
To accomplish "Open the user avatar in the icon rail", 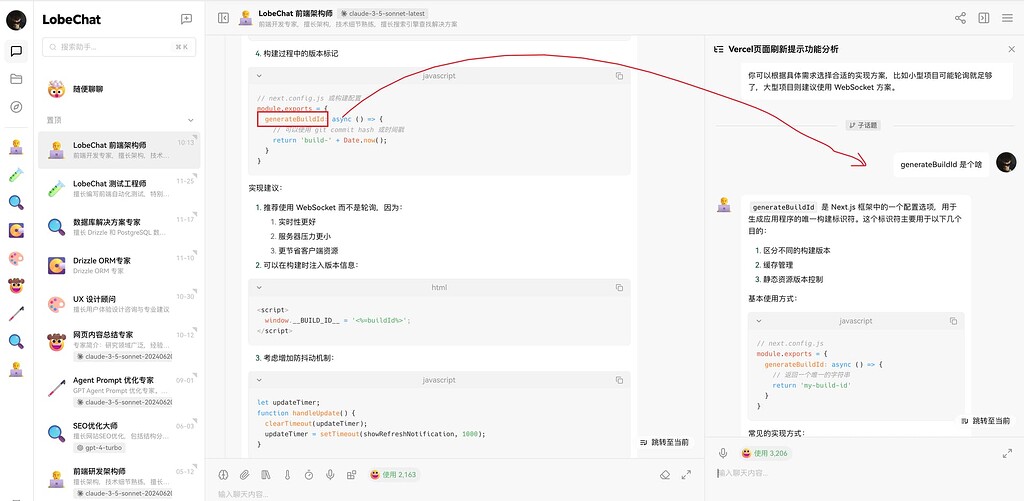I will [16, 20].
